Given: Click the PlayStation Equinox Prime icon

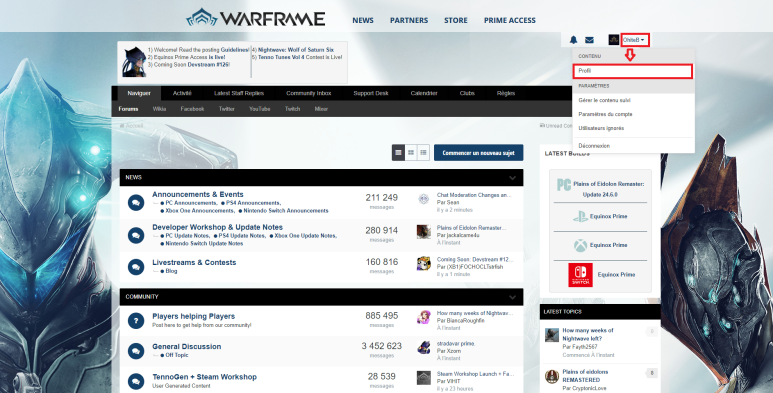Looking at the screenshot, I should pos(580,216).
